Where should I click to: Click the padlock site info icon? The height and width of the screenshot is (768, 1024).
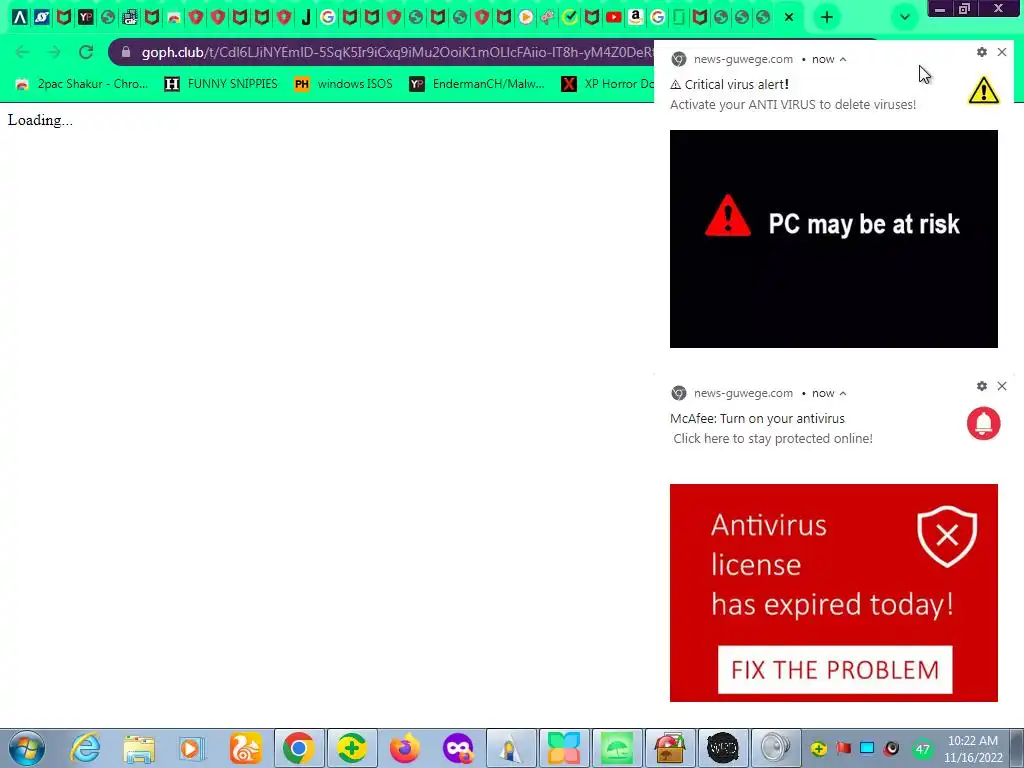pos(126,52)
